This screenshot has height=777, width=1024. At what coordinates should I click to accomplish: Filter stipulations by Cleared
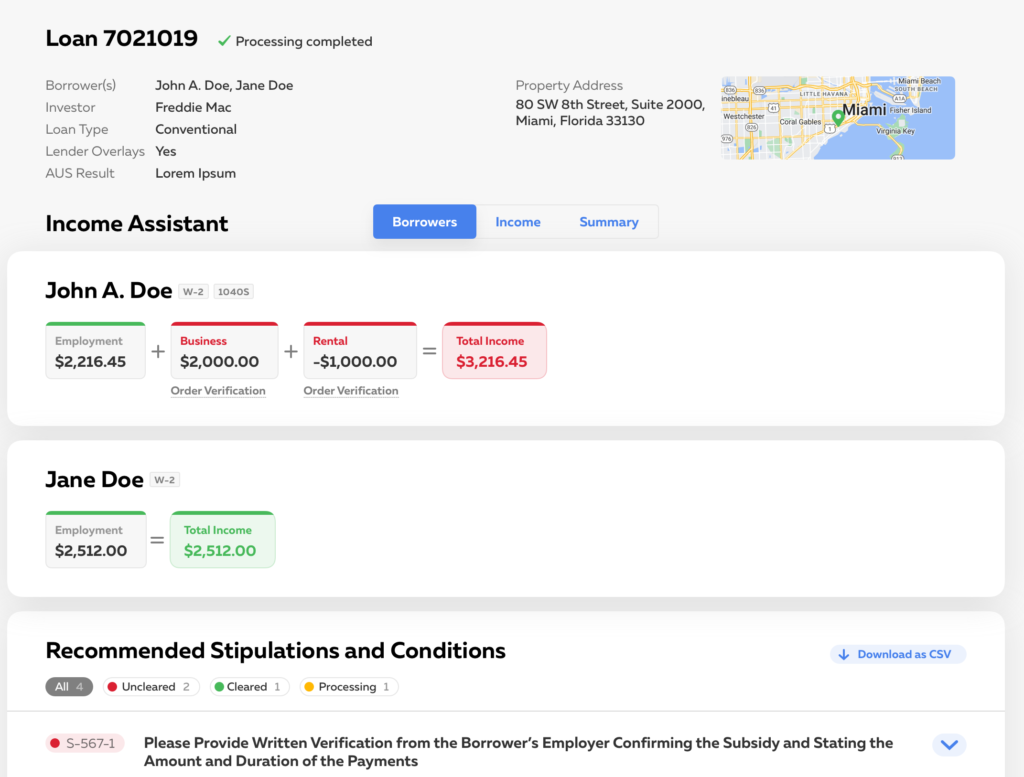248,687
